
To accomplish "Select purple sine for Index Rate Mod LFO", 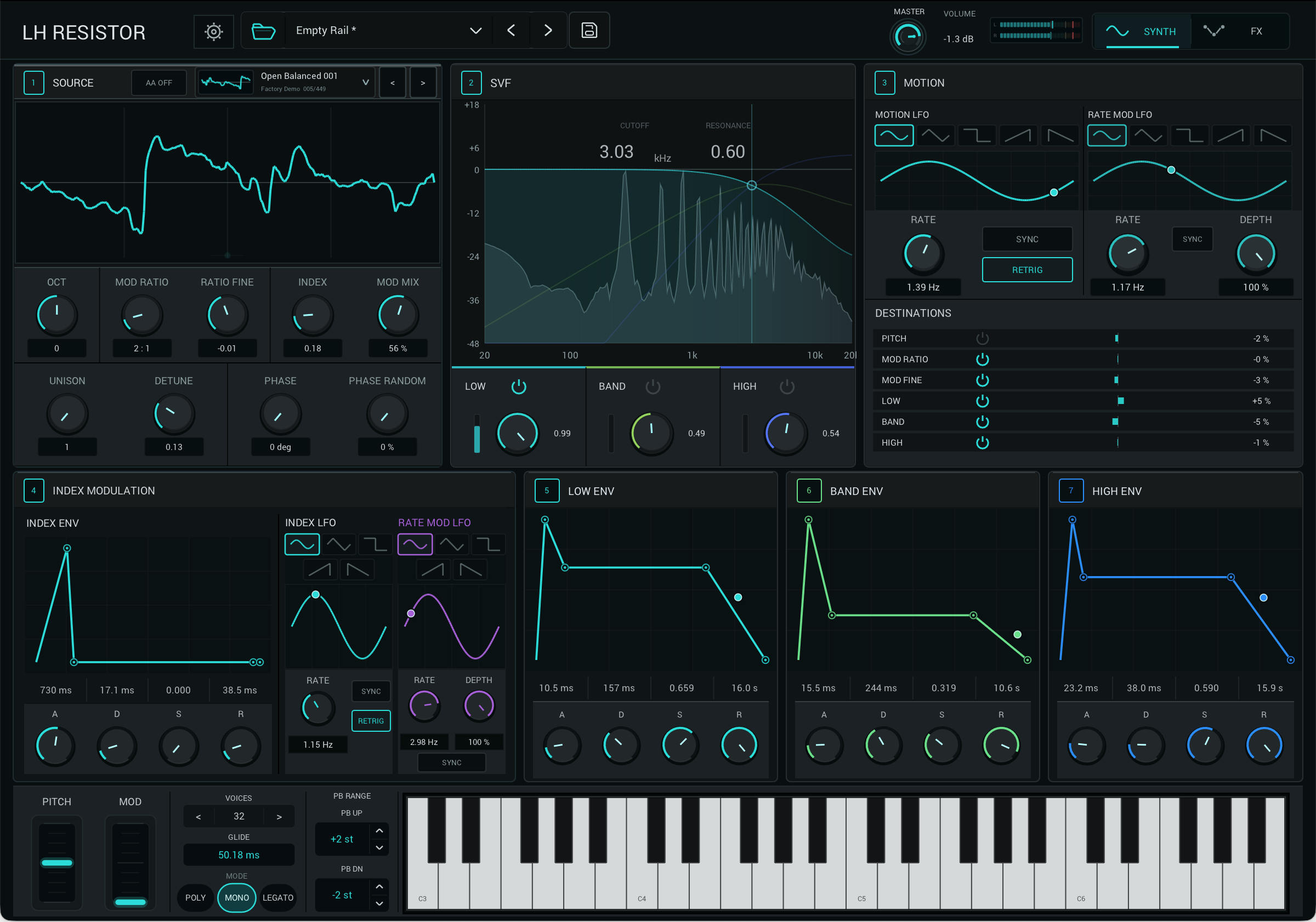I will [415, 544].
